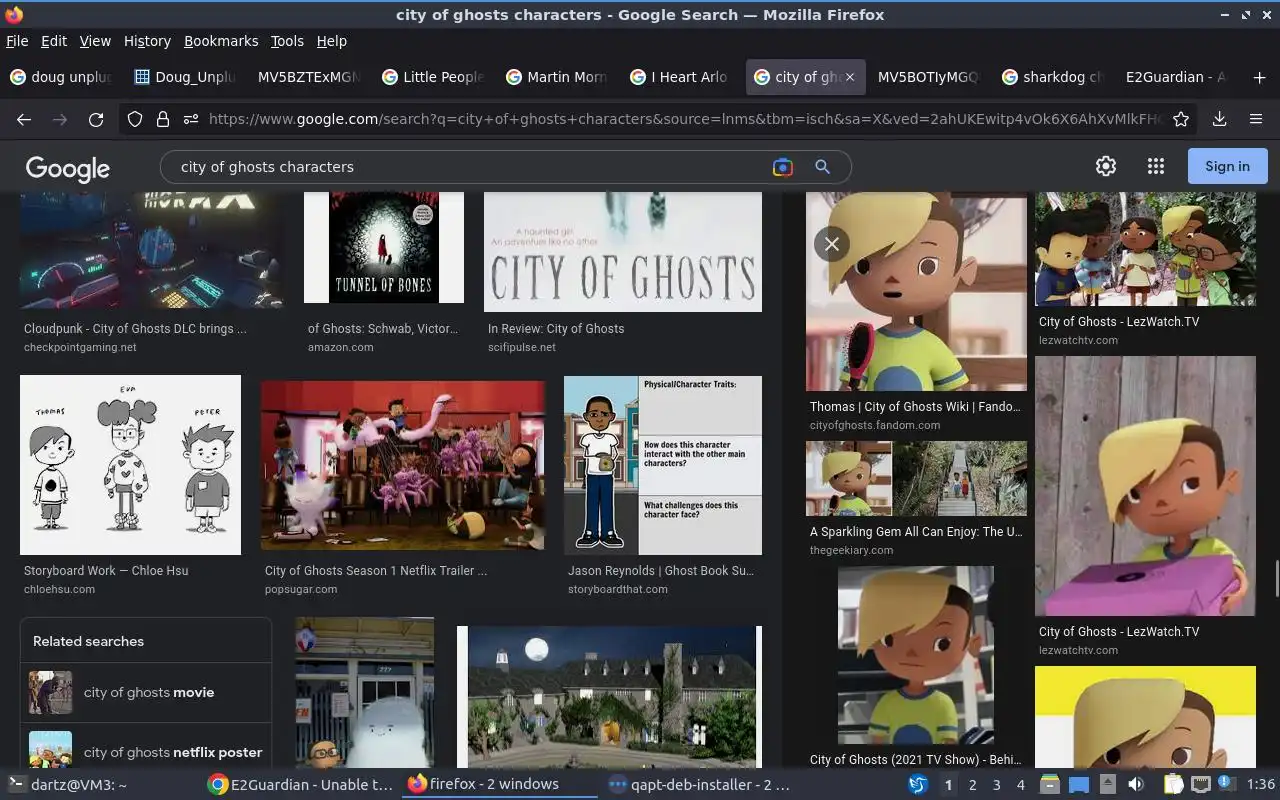Open the Google apps grid

pos(1156,166)
